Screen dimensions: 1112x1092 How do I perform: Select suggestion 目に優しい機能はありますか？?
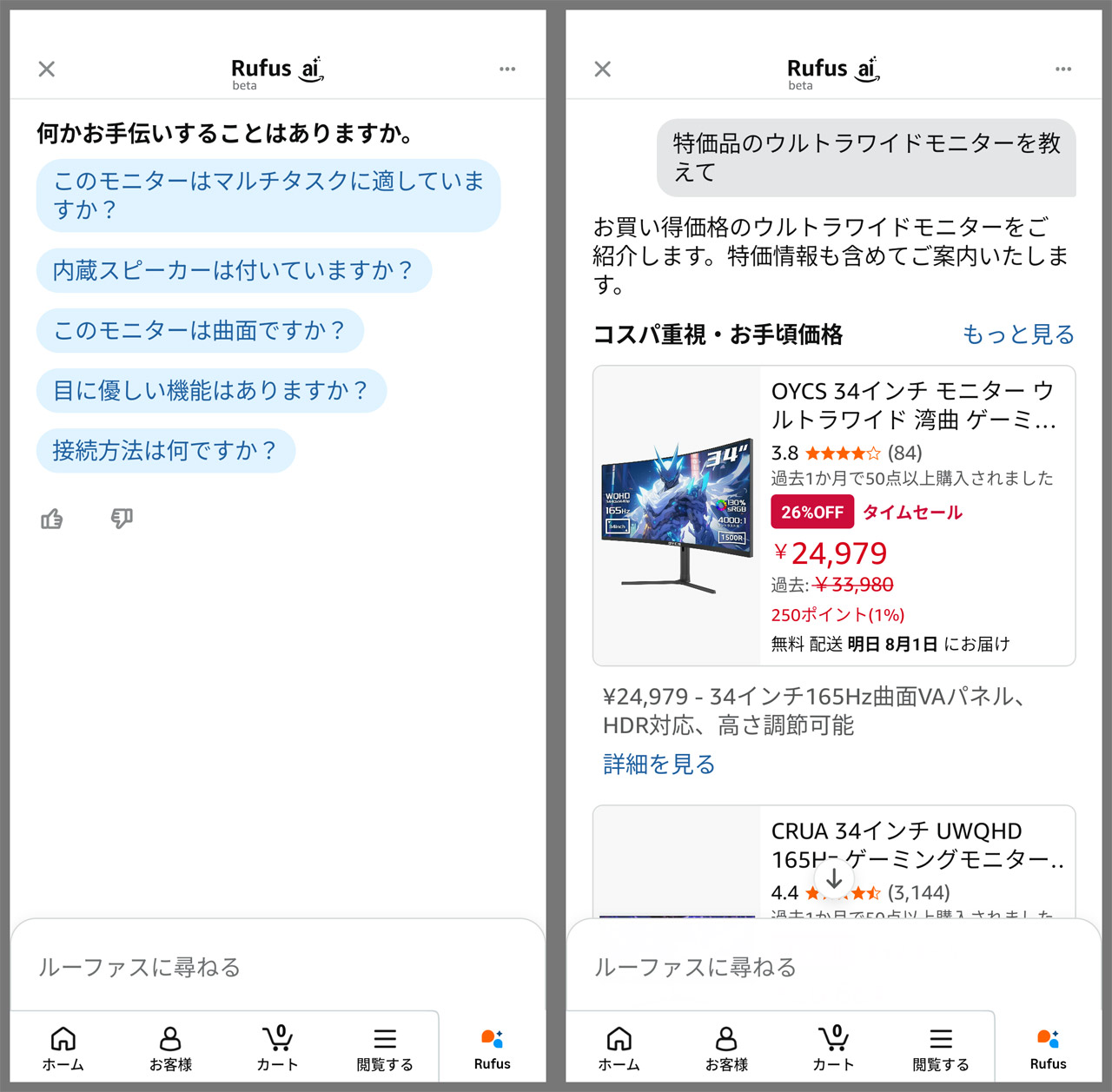[x=211, y=390]
